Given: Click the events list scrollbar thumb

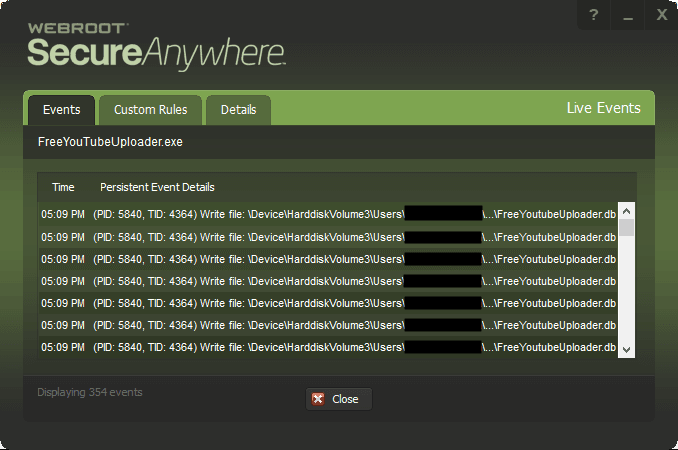Looking at the screenshot, I should pyautogui.click(x=627, y=227).
